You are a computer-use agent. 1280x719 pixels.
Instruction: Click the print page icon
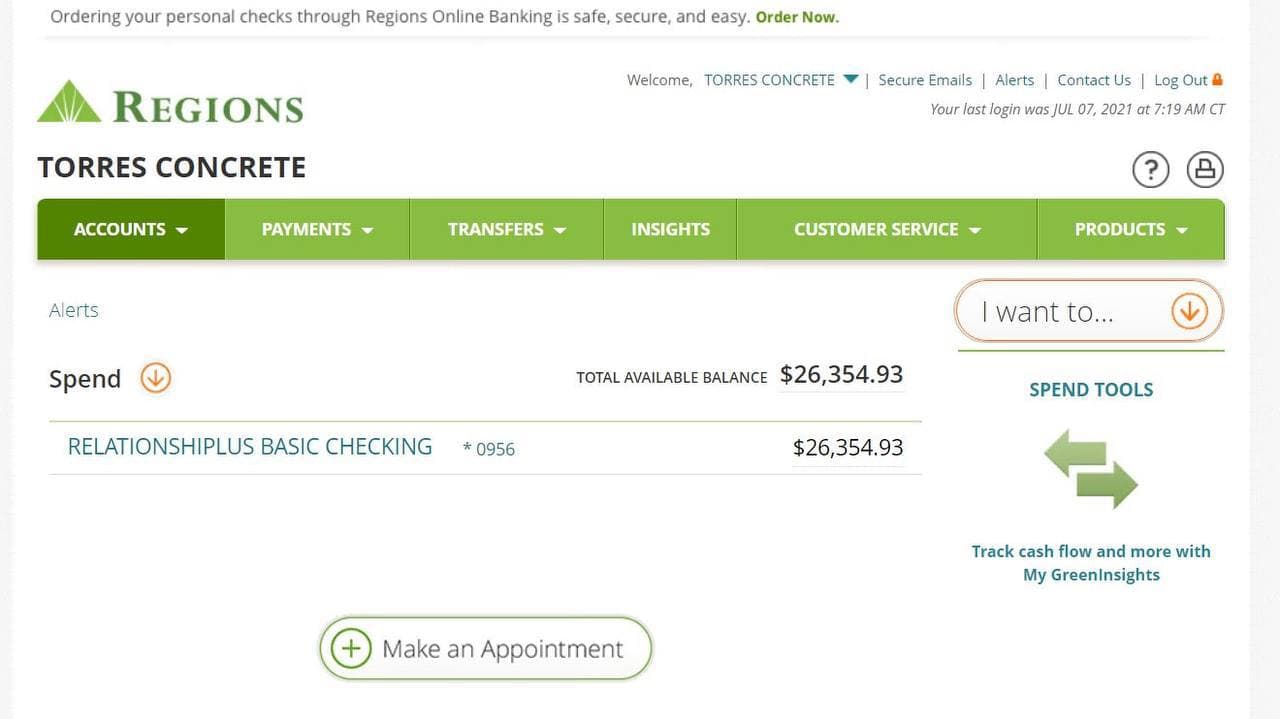click(1205, 169)
